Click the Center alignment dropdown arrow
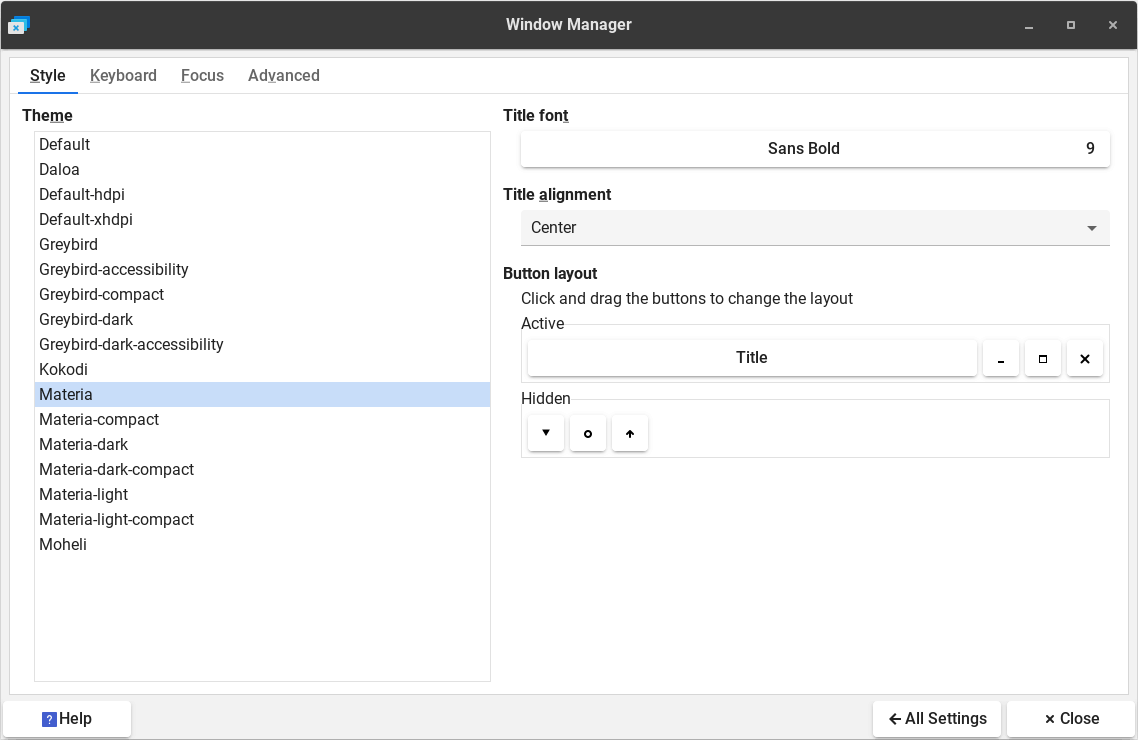1138x740 pixels. [1091, 228]
